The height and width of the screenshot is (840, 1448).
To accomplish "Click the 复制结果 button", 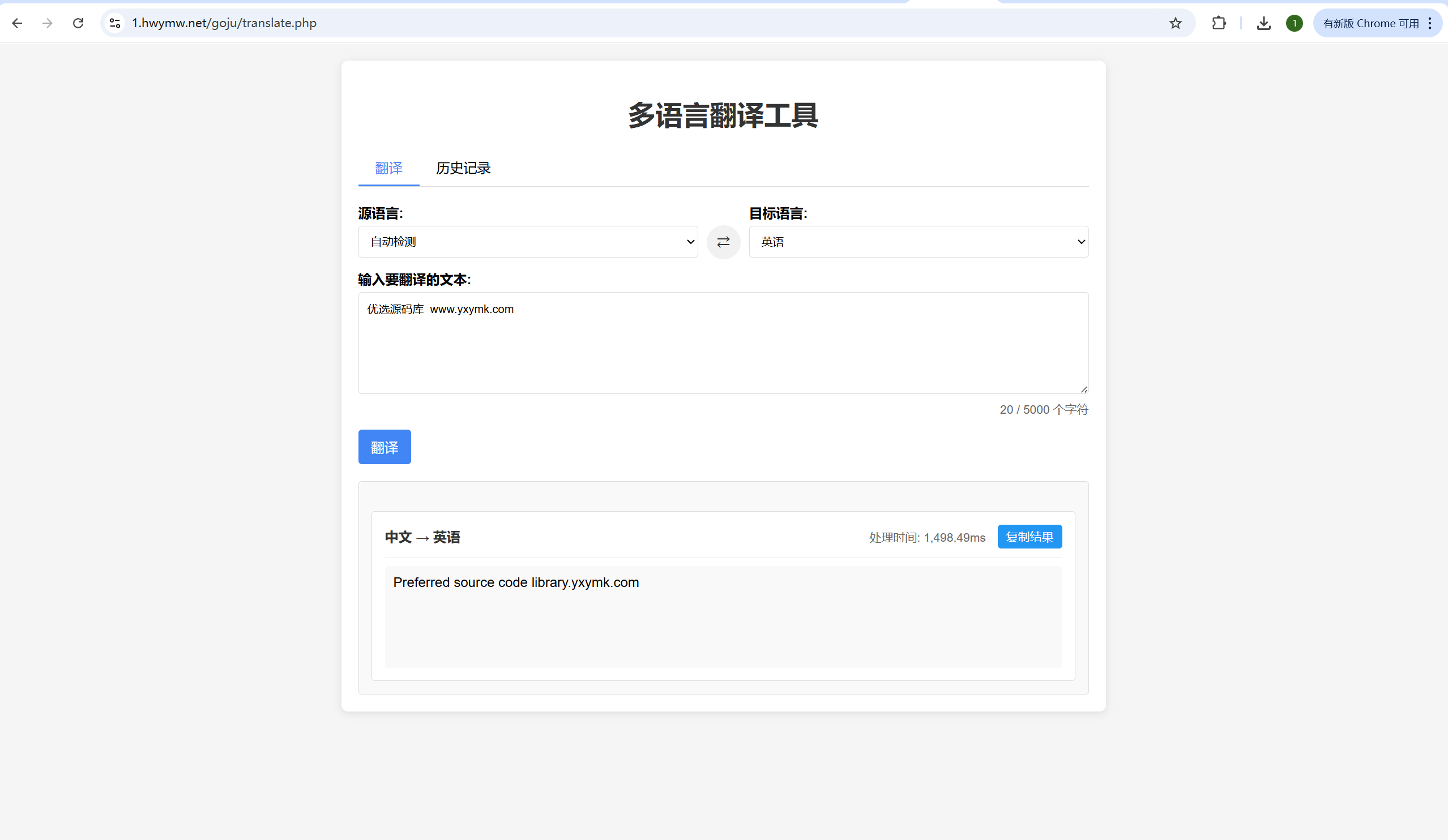I will [x=1030, y=536].
